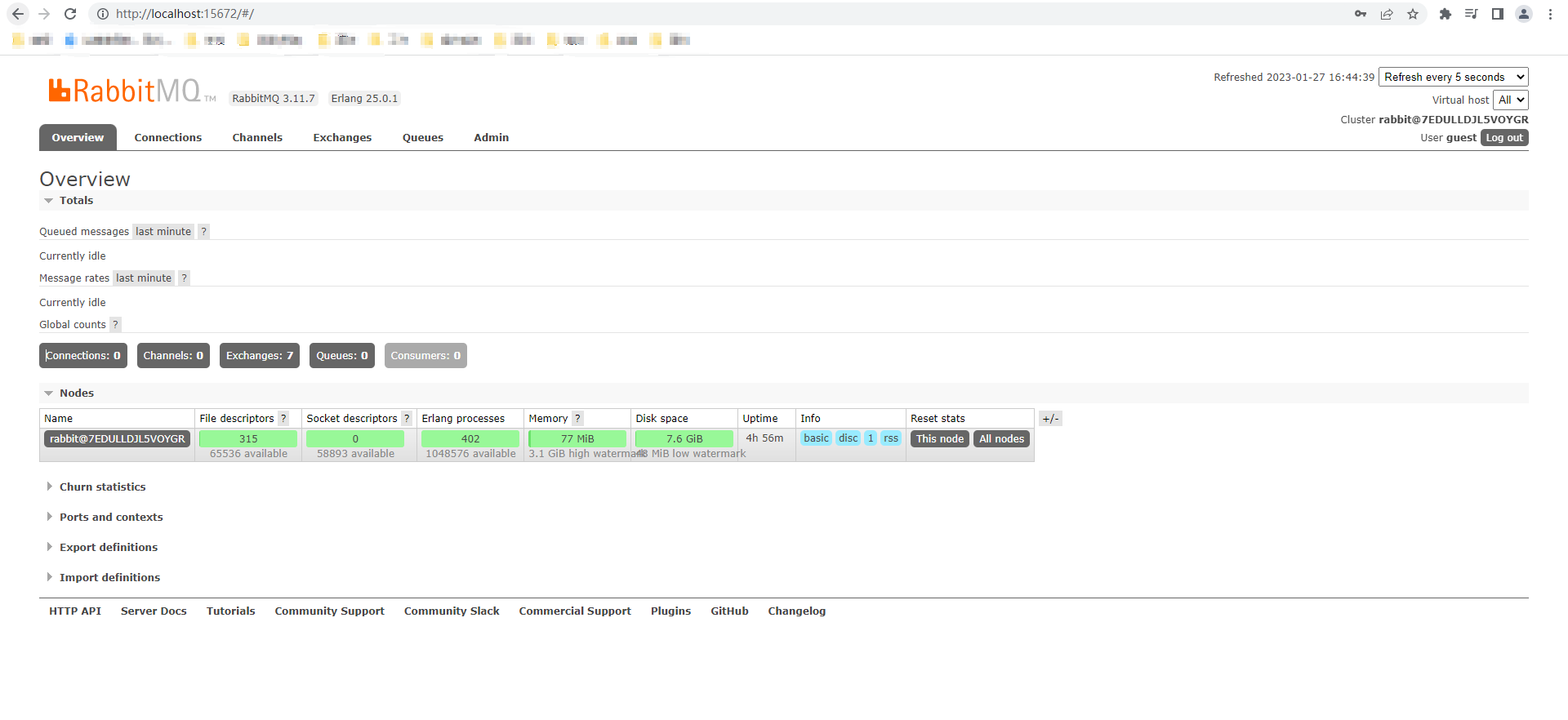Open Exchanges: 7 count button

tap(260, 356)
